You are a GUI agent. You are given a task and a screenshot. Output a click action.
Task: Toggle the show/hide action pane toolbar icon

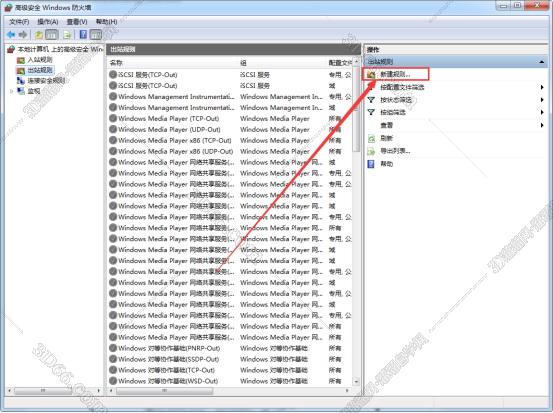pos(96,35)
